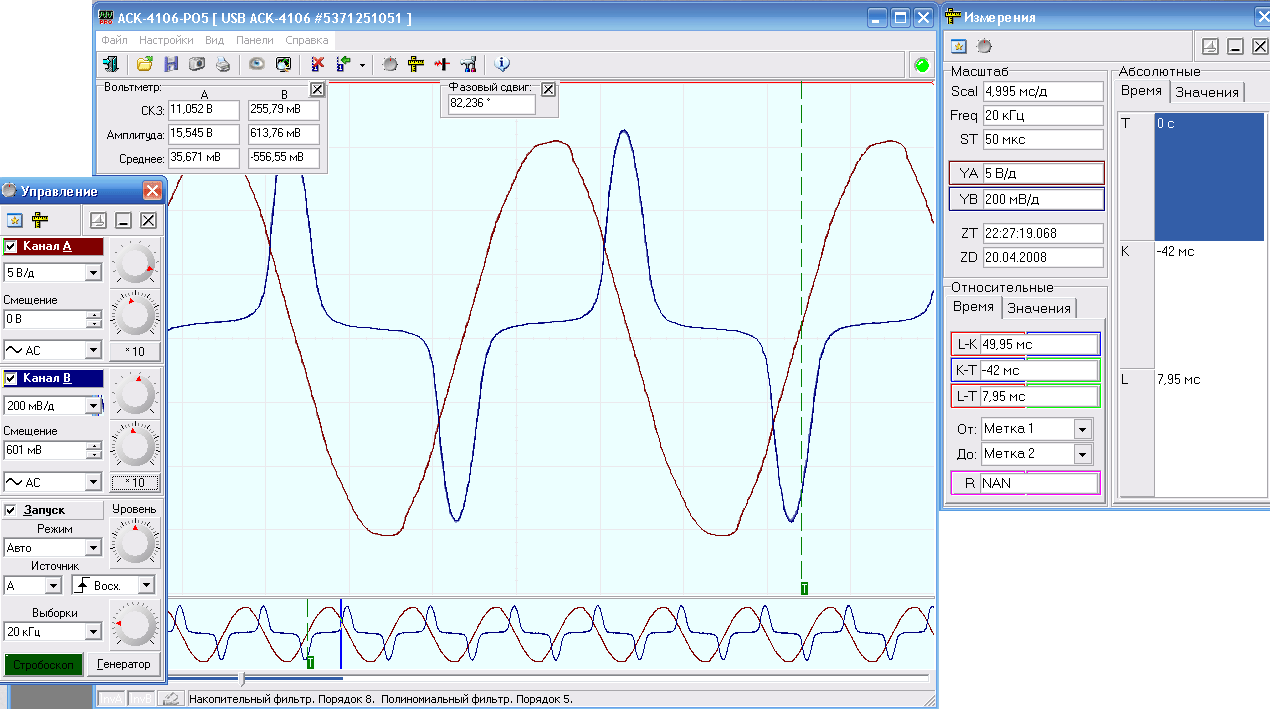Toggle the Канал B checkbox
The width and height of the screenshot is (1270, 709).
[x=11, y=378]
